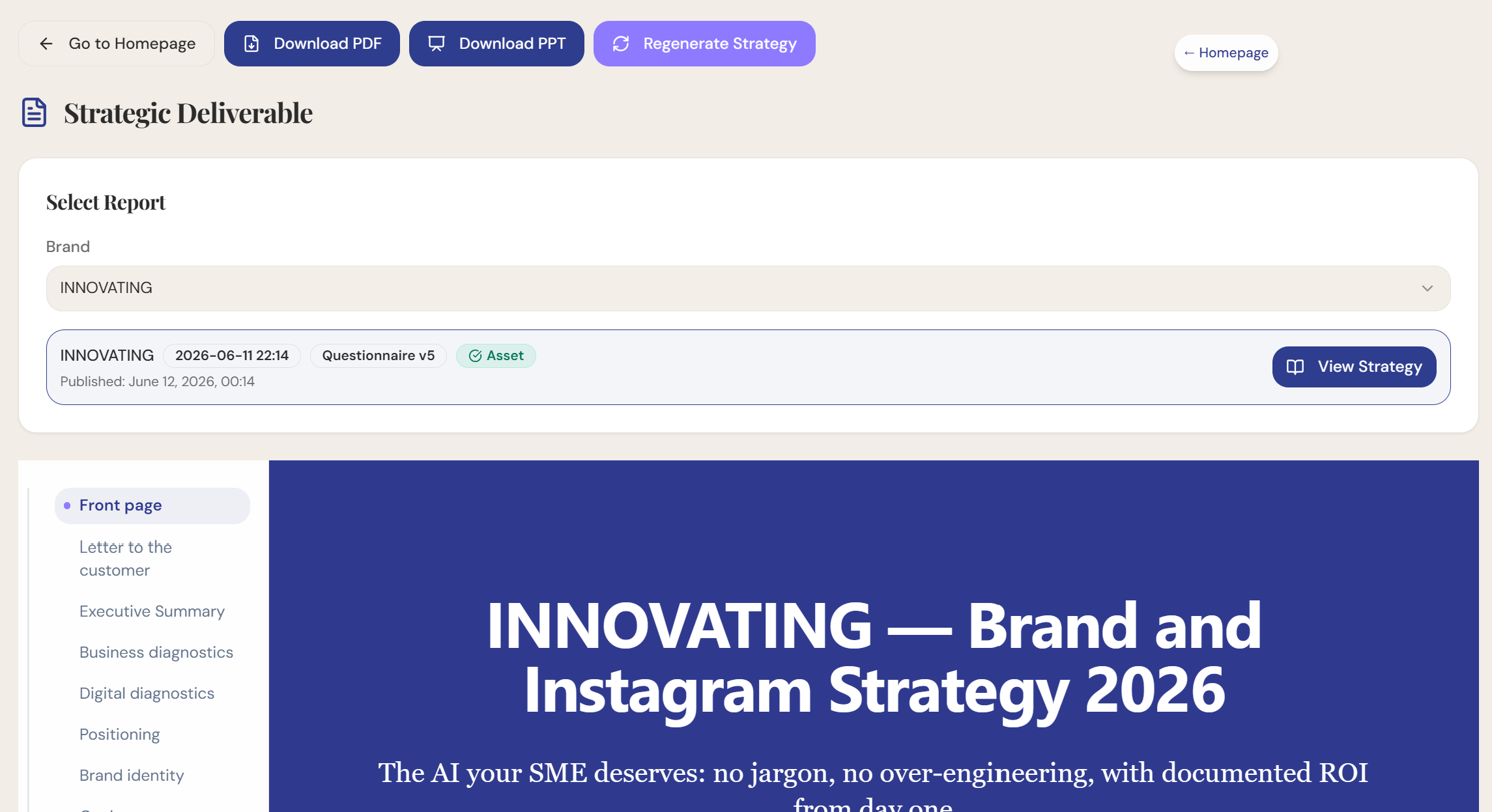The width and height of the screenshot is (1492, 812).
Task: Go to the Business diagnostics section
Action: (156, 652)
